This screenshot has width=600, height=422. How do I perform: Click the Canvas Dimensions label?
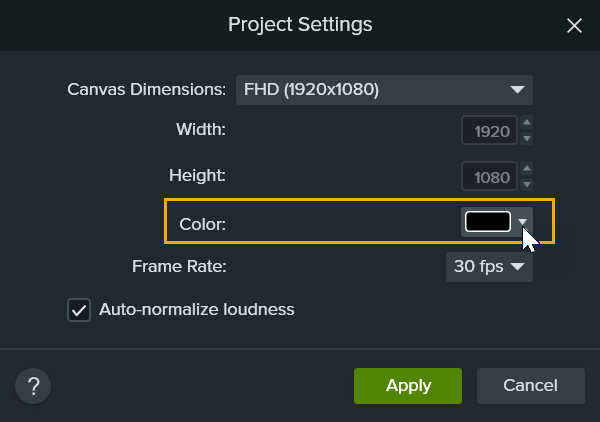tap(147, 90)
